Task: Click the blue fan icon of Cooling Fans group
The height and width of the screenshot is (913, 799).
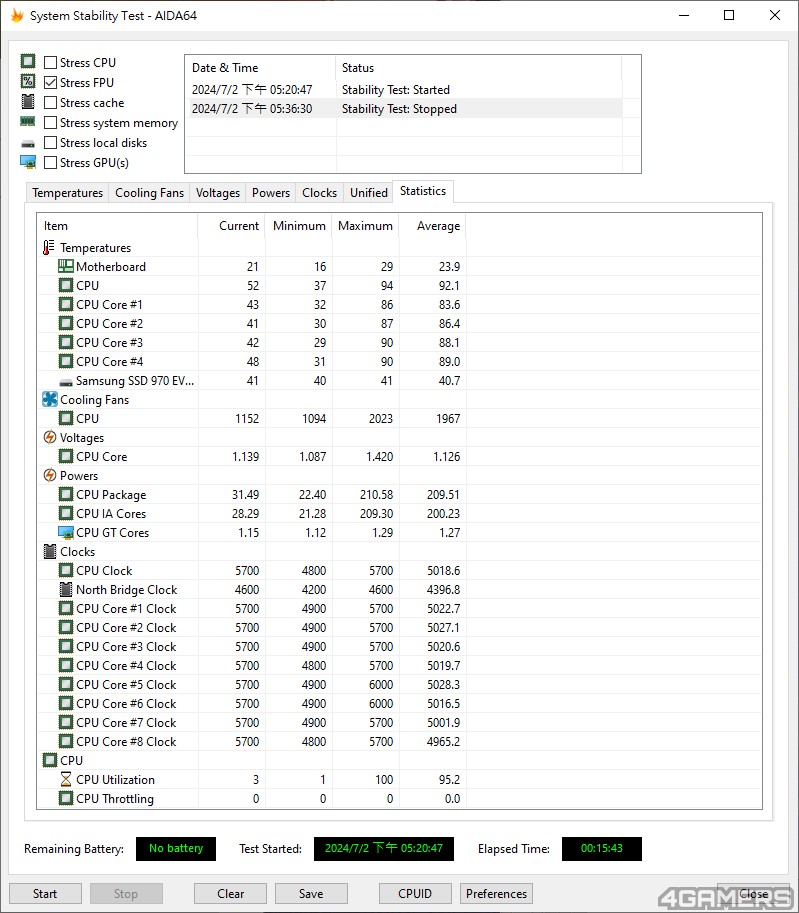Action: click(x=50, y=399)
